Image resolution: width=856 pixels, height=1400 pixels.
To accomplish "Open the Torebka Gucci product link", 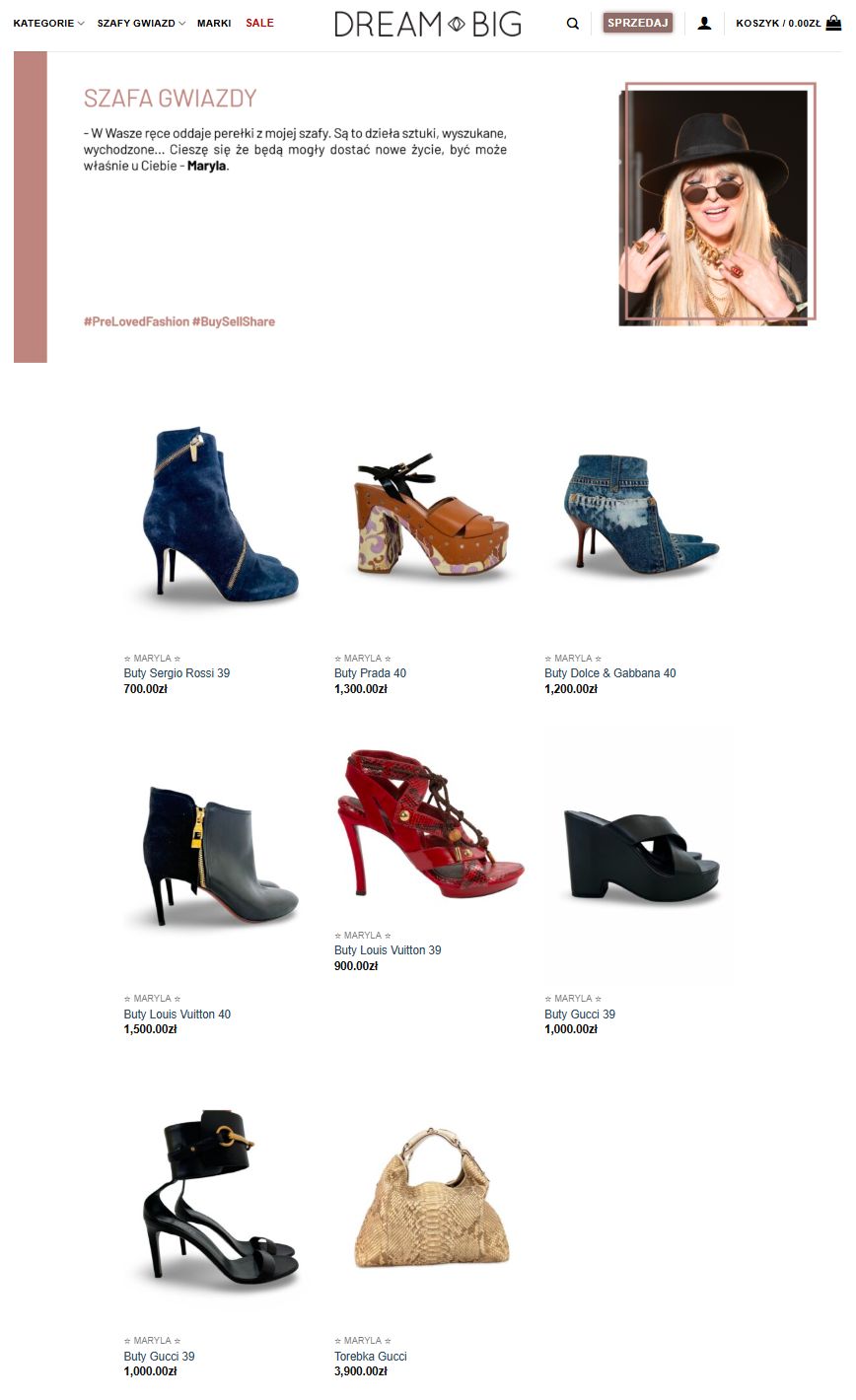I will 371,1357.
